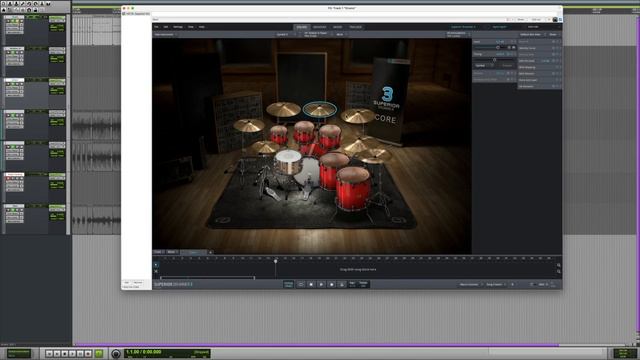The image size is (640, 360).
Task: Toggle the metronome in Superior Drummer transport
Action: [342, 284]
